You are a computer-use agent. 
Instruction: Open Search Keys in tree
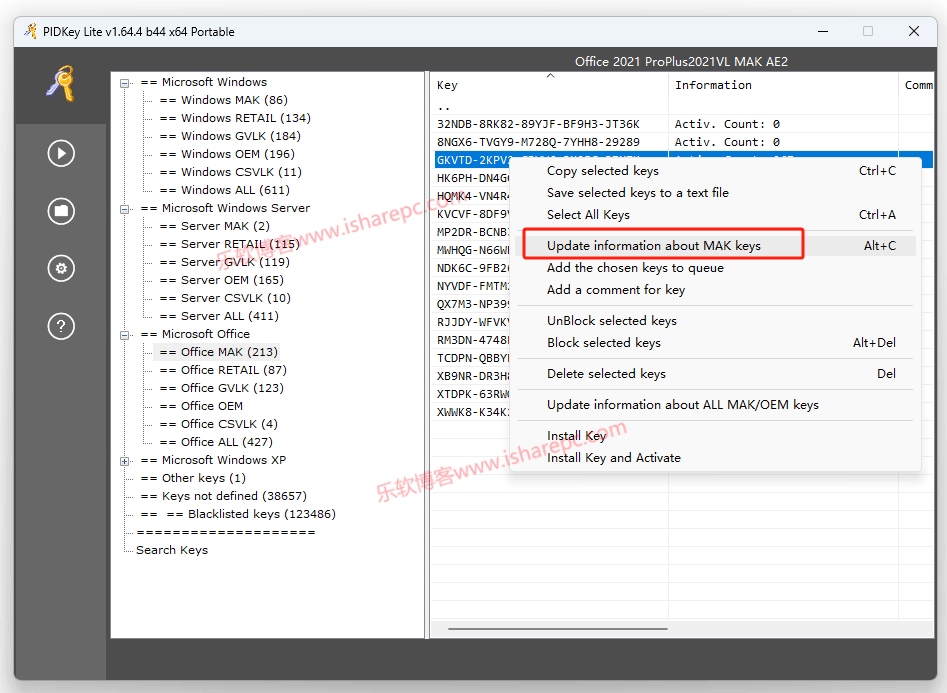tap(172, 550)
